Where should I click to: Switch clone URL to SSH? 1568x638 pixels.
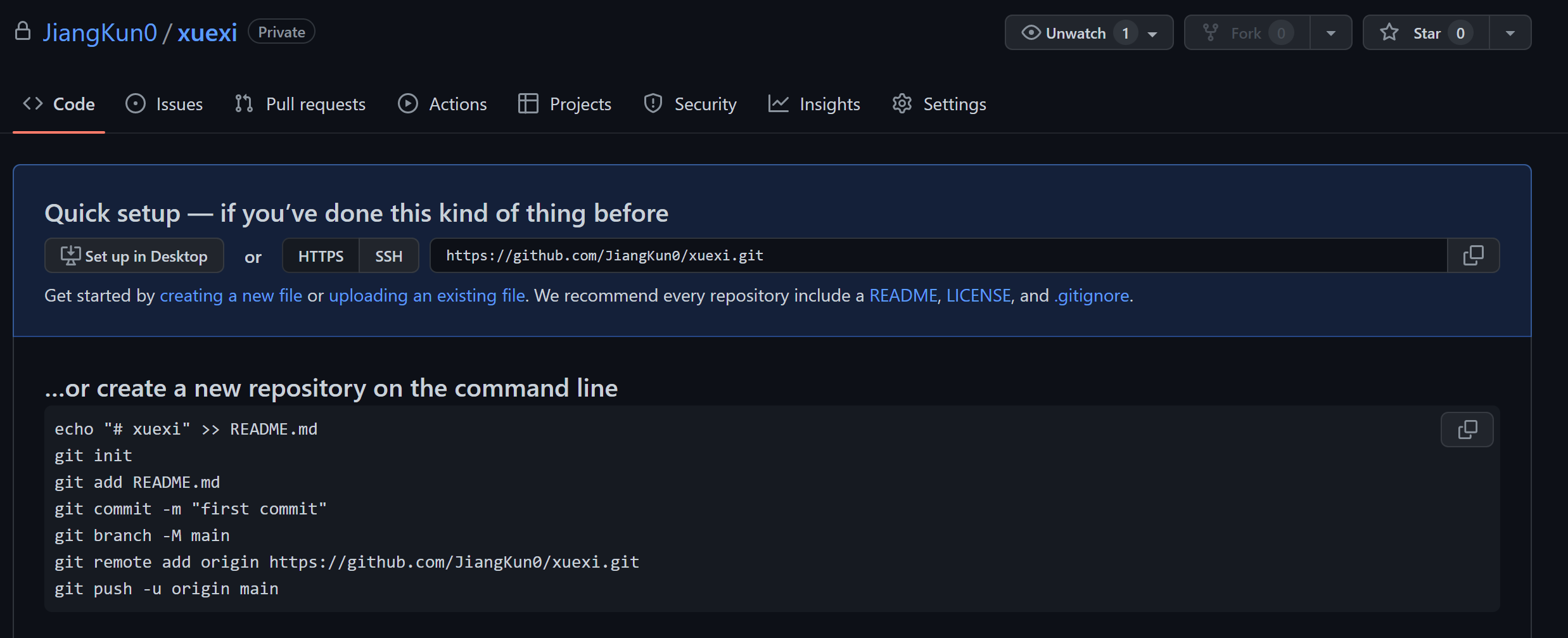pyautogui.click(x=388, y=256)
